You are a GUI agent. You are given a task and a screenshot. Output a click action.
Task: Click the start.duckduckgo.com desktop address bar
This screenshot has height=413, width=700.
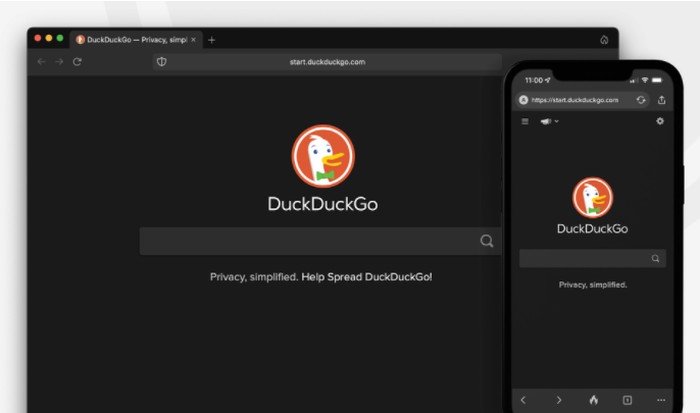tap(327, 62)
